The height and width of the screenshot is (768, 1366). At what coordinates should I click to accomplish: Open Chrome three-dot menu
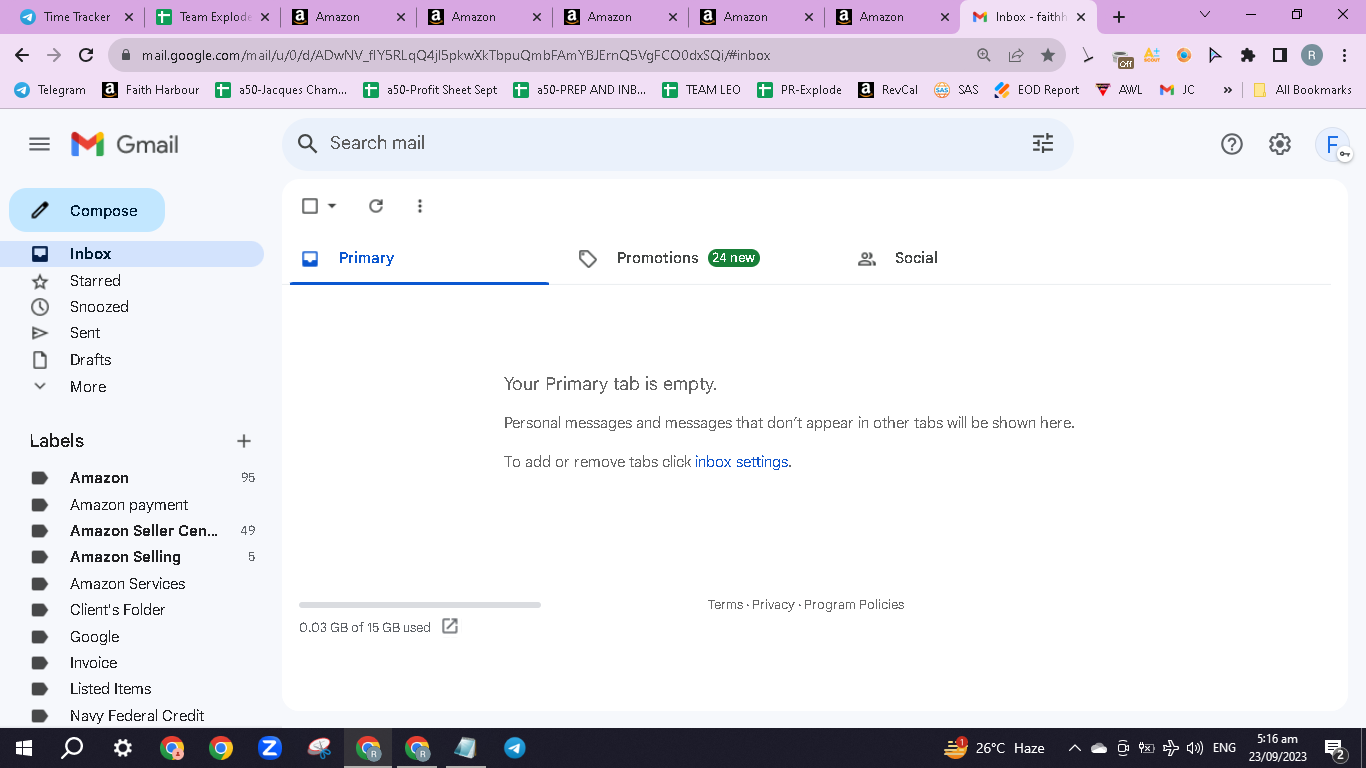pos(1344,55)
